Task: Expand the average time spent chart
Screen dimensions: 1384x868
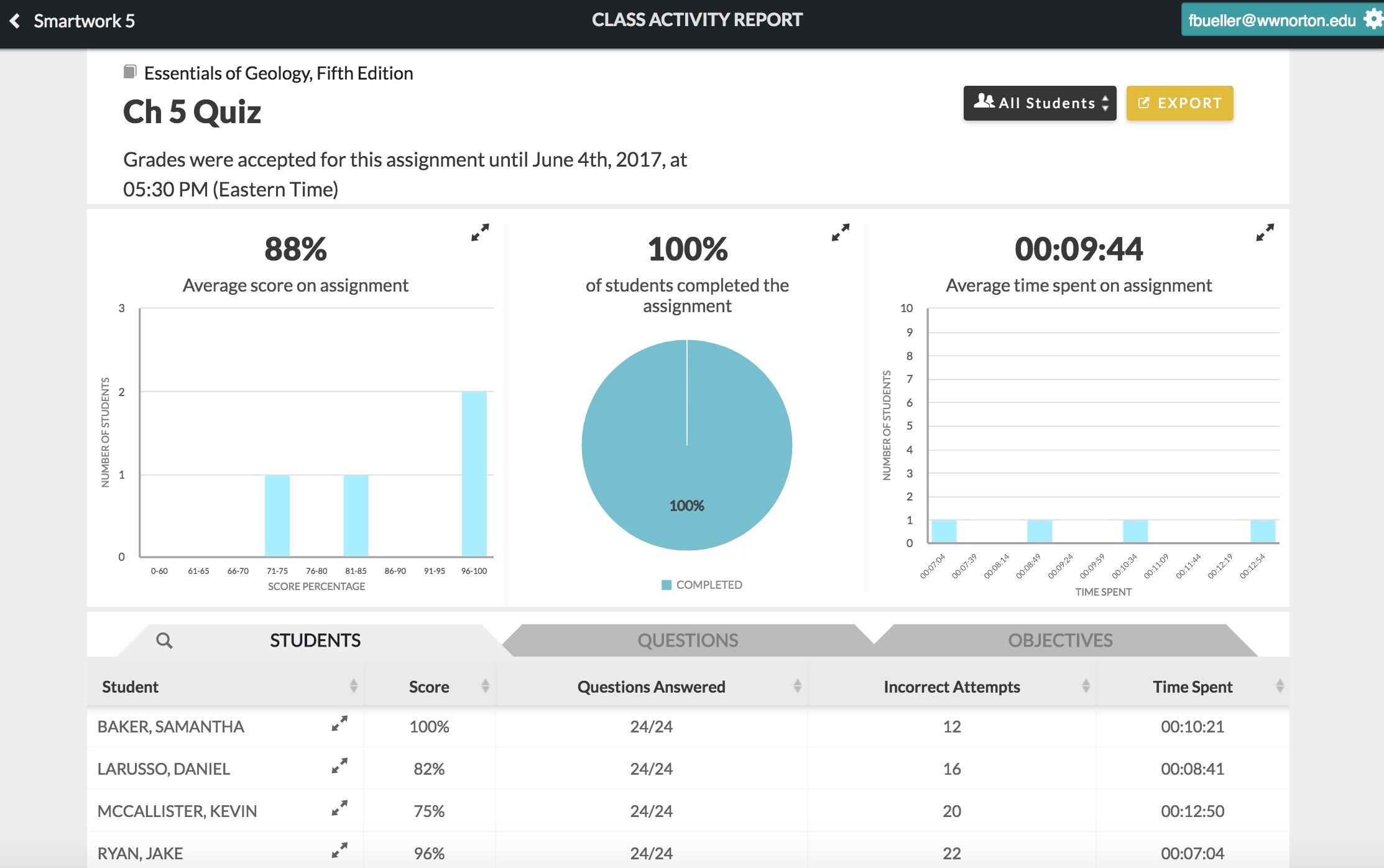Action: pos(1265,233)
